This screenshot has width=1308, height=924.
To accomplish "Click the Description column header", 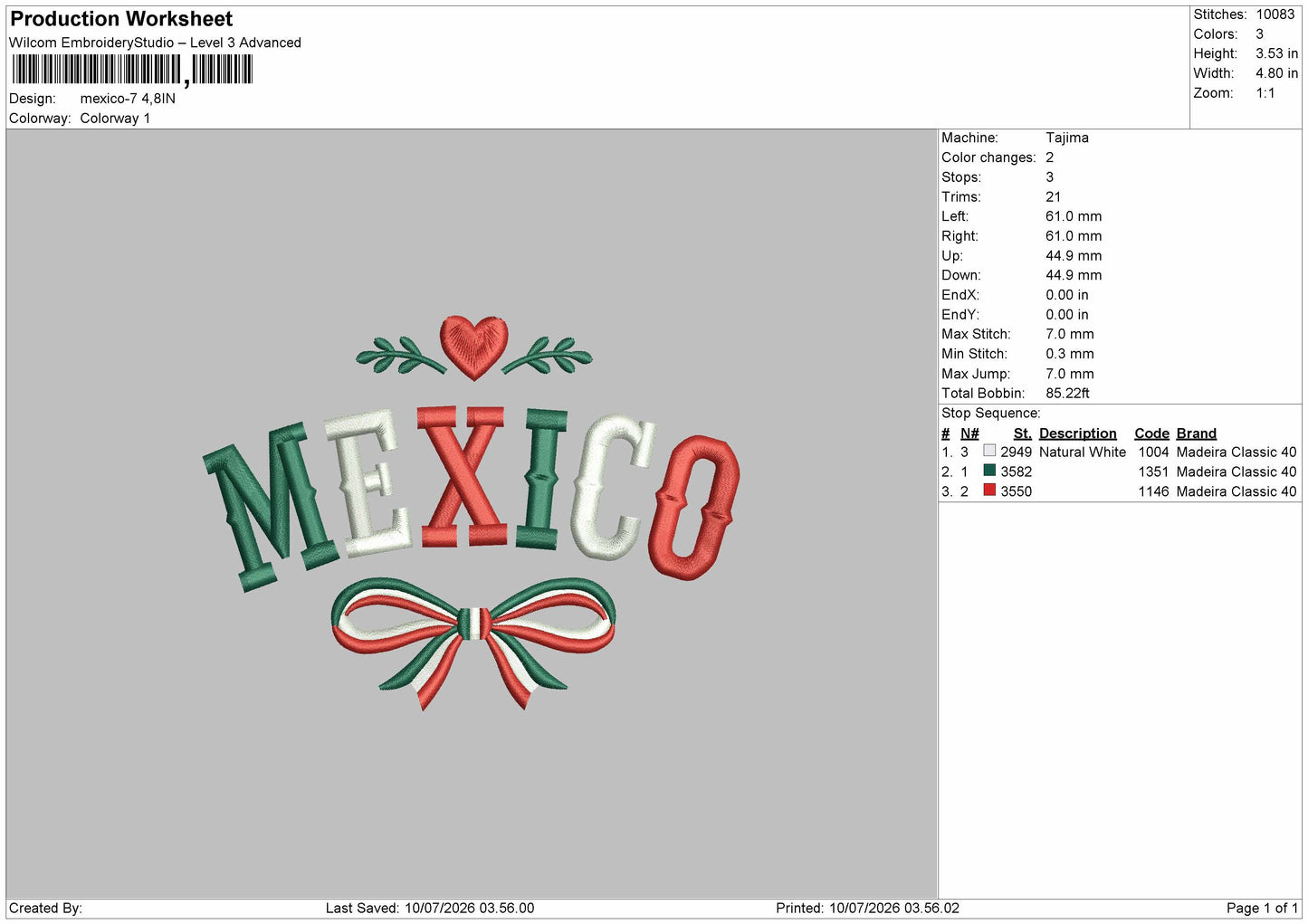I will pos(1077,433).
